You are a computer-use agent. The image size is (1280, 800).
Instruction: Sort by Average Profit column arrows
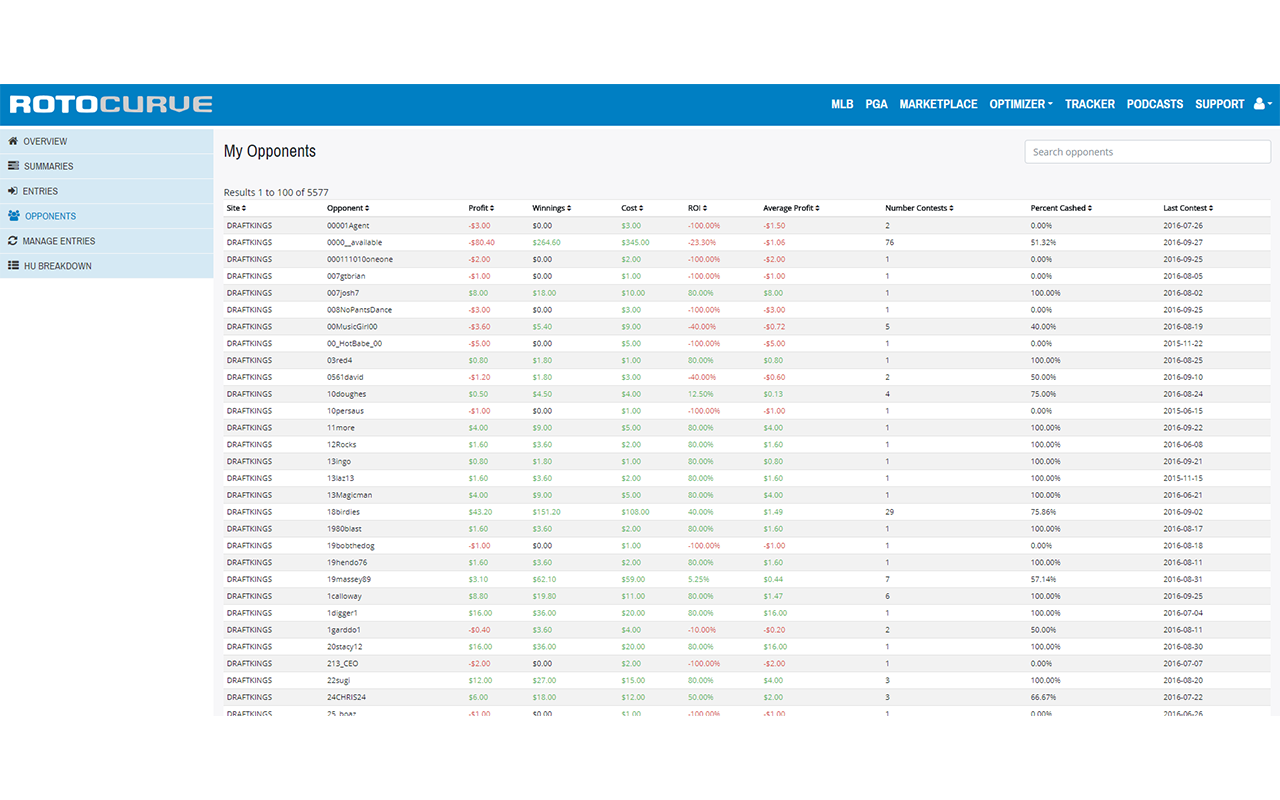(817, 208)
